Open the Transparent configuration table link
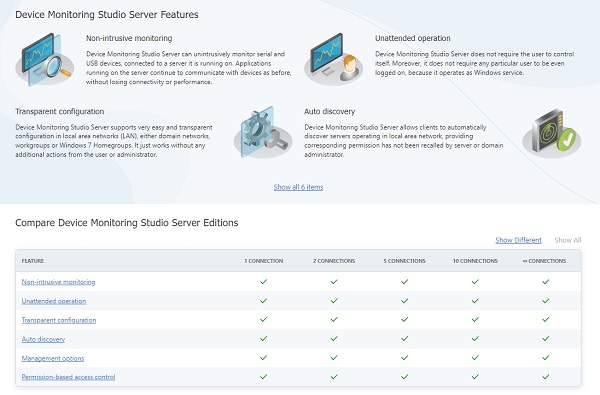The image size is (600, 395). coord(59,320)
